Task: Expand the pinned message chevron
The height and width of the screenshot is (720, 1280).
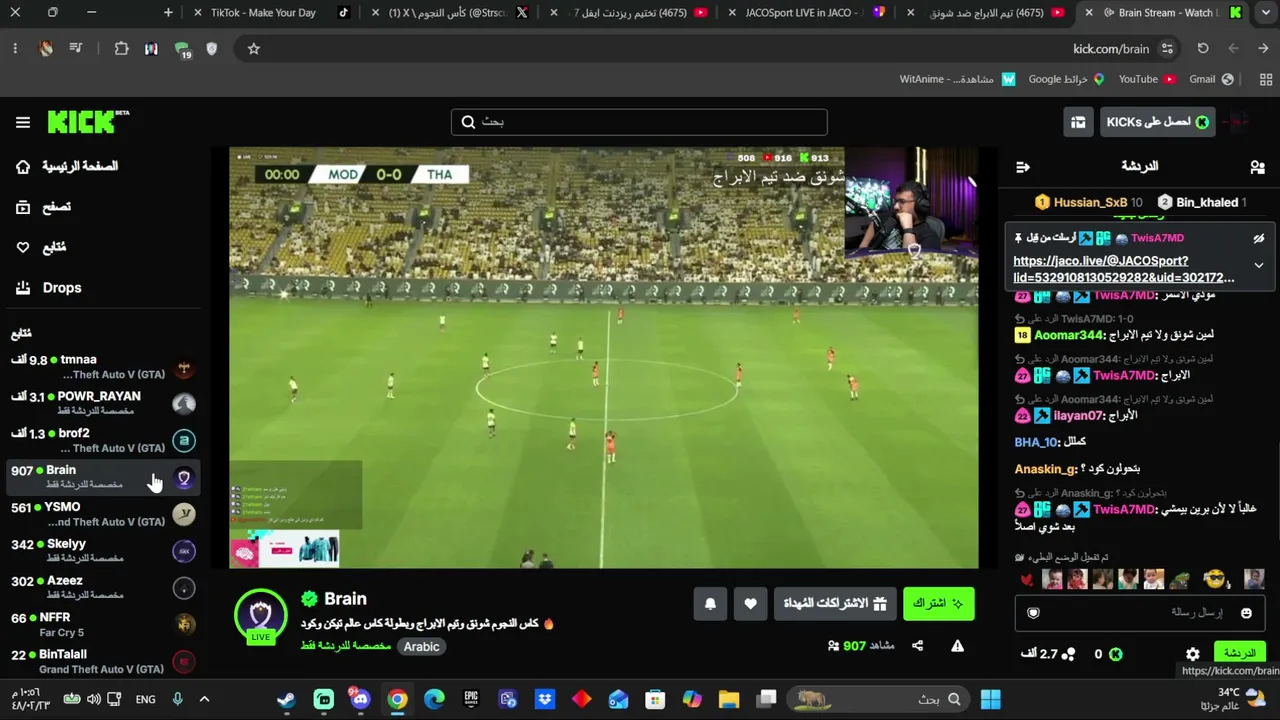Action: click(x=1259, y=266)
